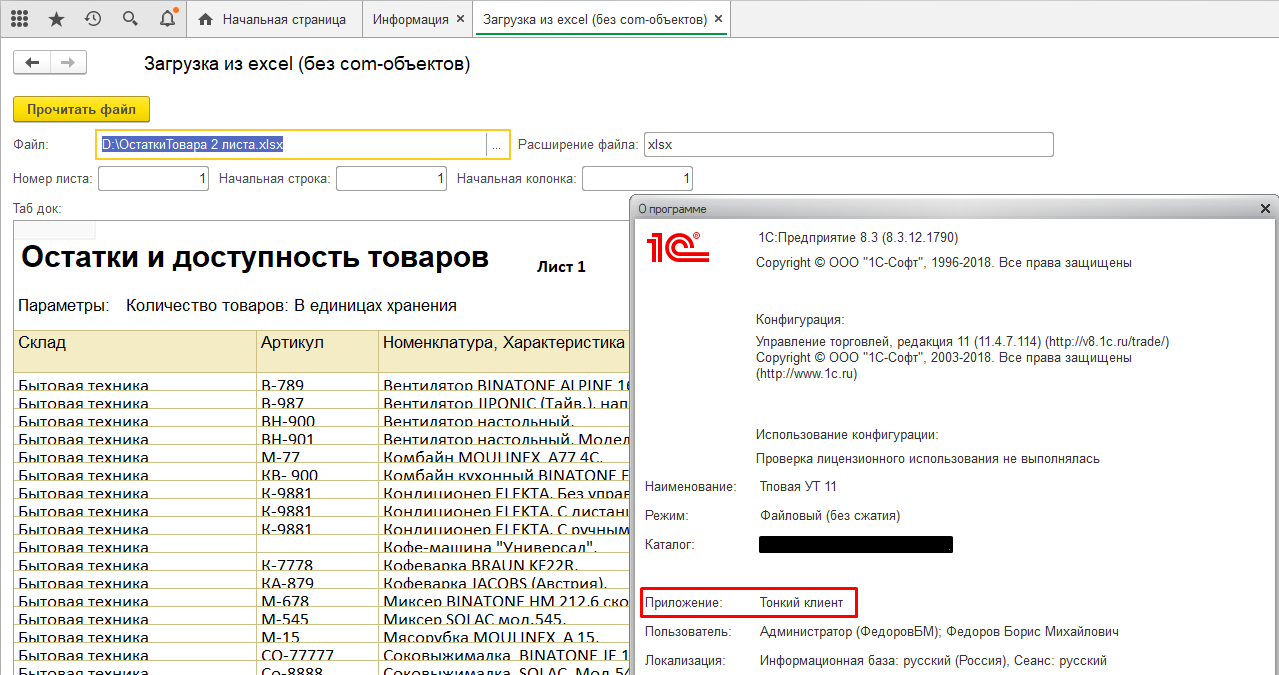Click the 1C logo in О программе
1279x675 pixels.
pyautogui.click(x=677, y=246)
